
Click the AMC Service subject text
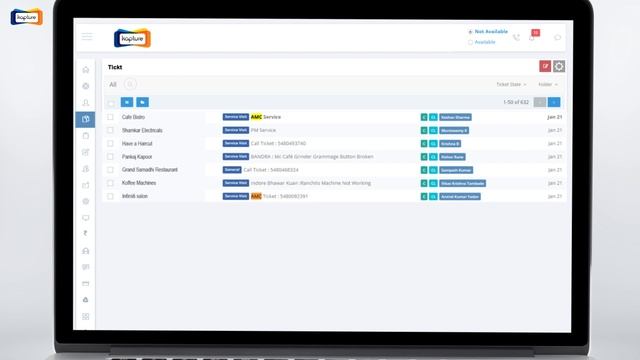(266, 117)
